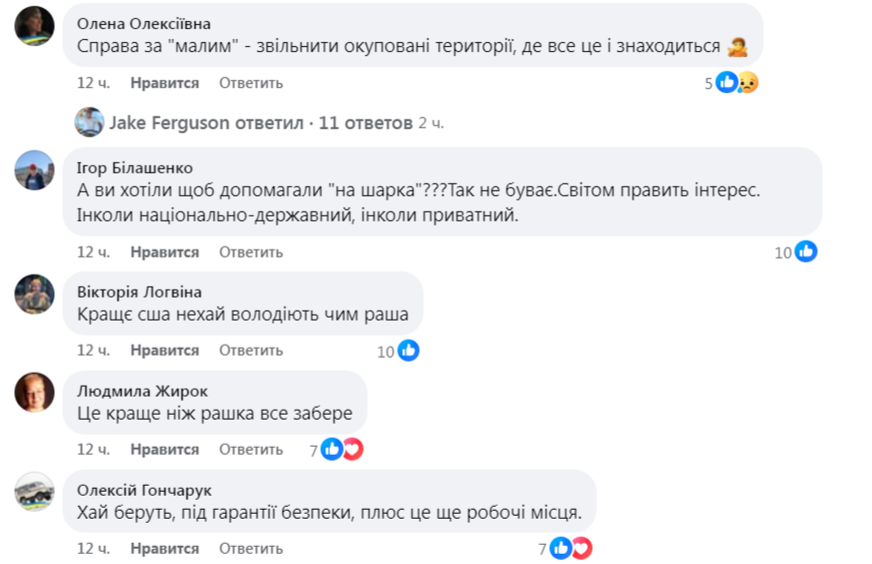Click the like reaction icon on Ігор Білашенко's comment
Screen dimensions: 872x564
806,252
